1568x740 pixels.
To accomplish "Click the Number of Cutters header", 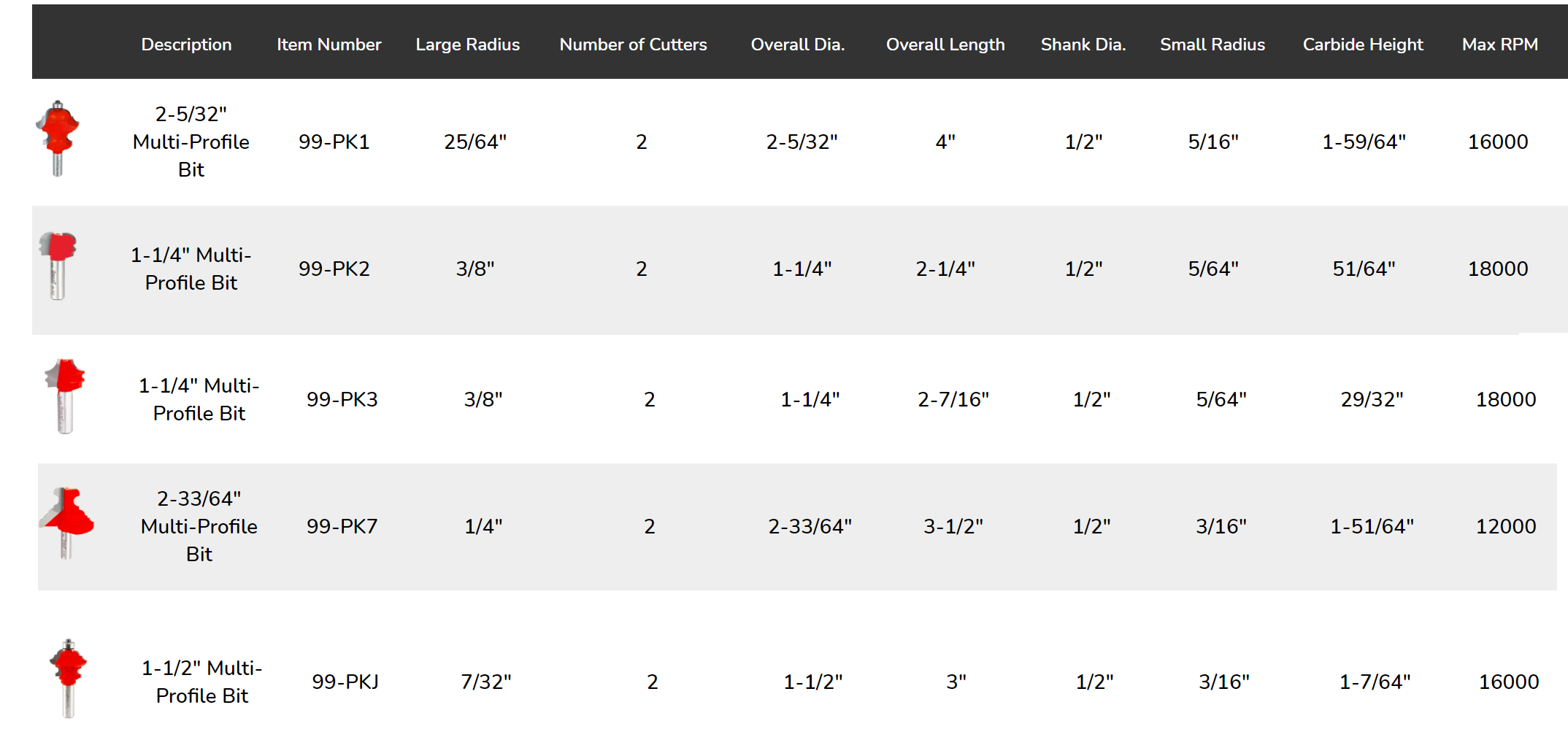I will coord(633,45).
